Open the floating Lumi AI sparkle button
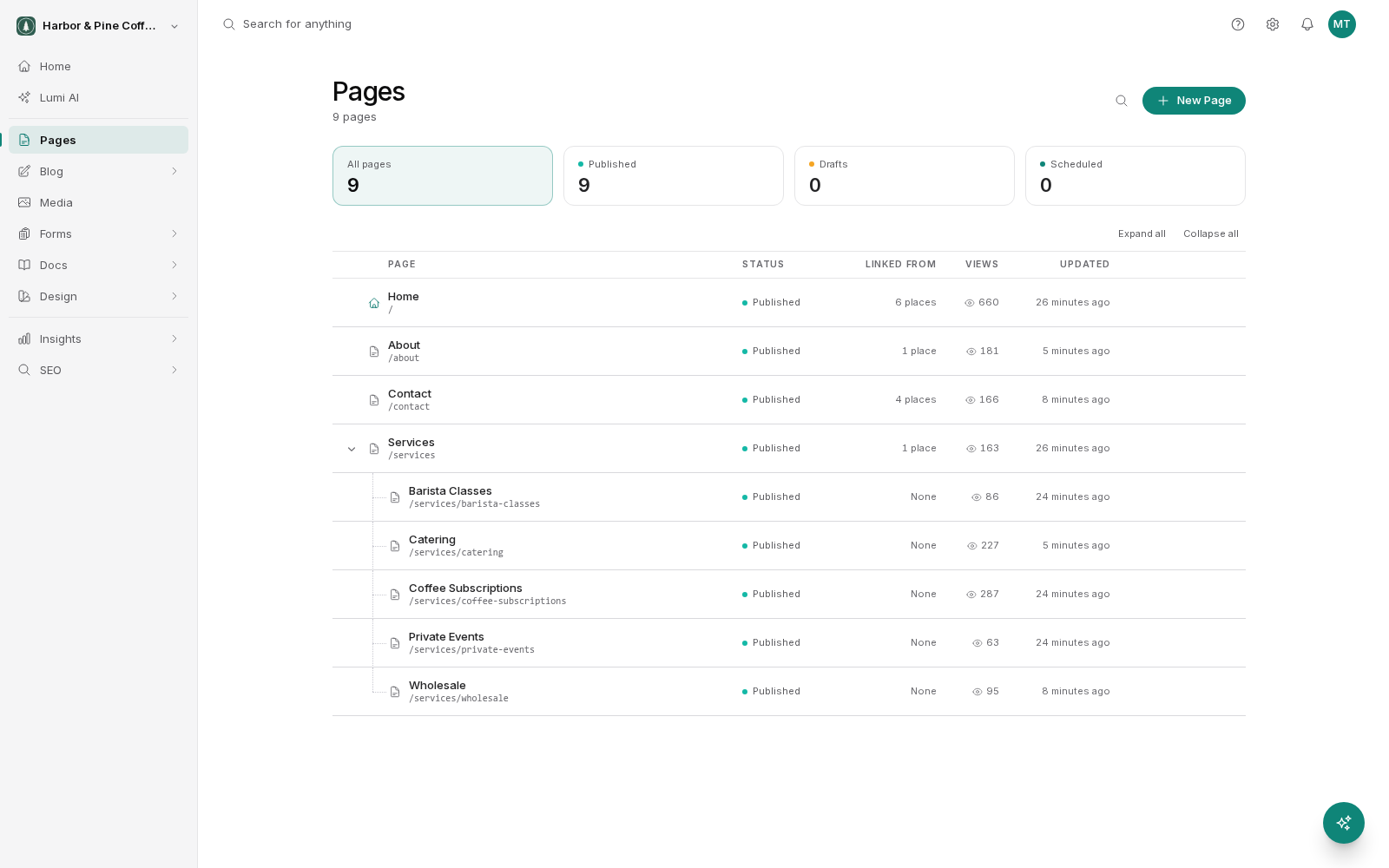 (1344, 823)
